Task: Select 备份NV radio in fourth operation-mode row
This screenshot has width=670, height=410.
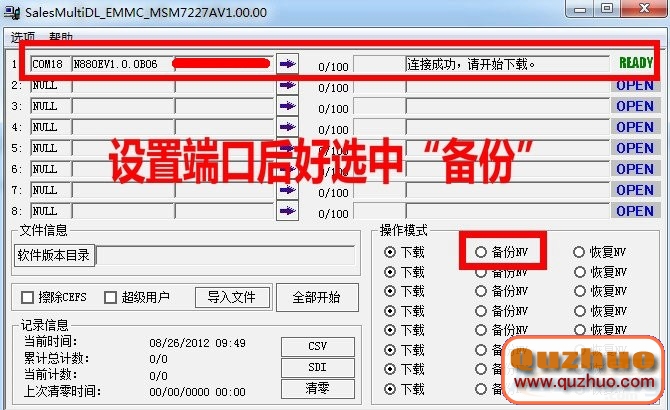Action: point(481,310)
